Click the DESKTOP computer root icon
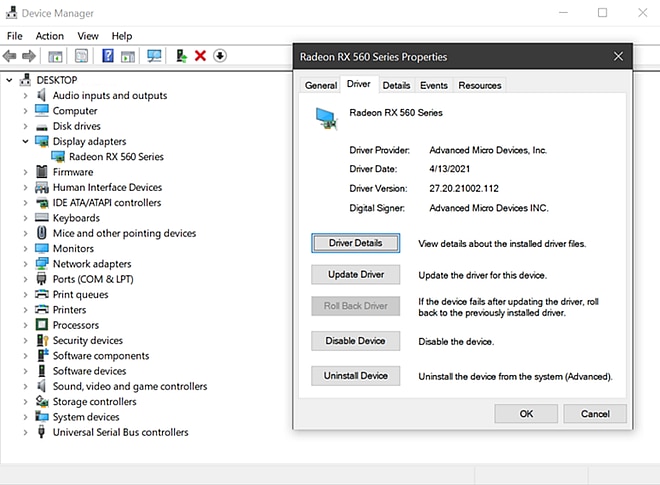 [25, 80]
